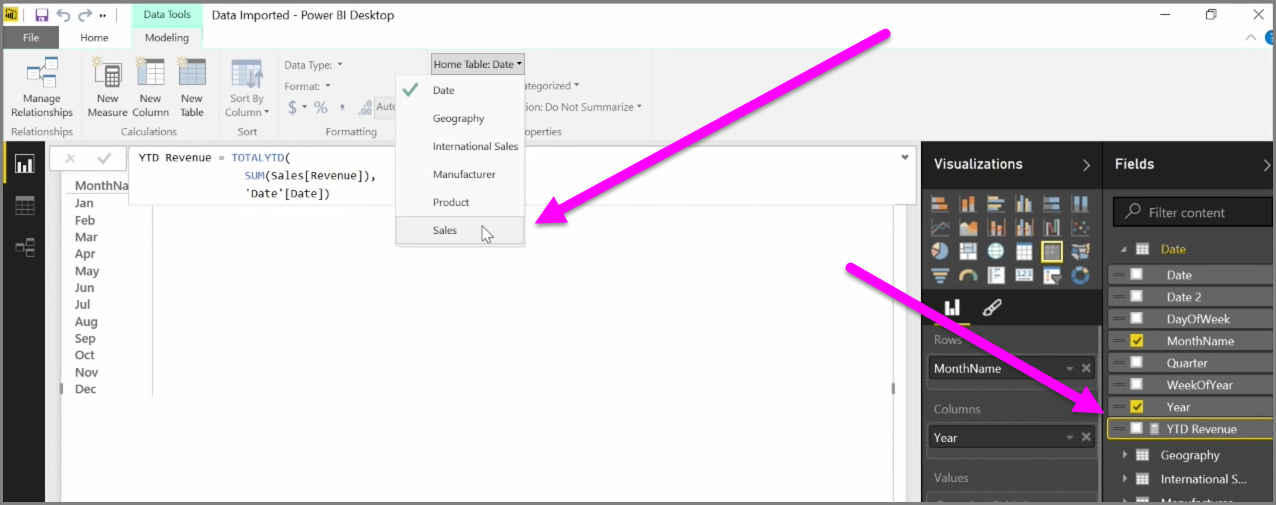This screenshot has width=1276, height=505.
Task: Open the File tab
Action: (30, 38)
